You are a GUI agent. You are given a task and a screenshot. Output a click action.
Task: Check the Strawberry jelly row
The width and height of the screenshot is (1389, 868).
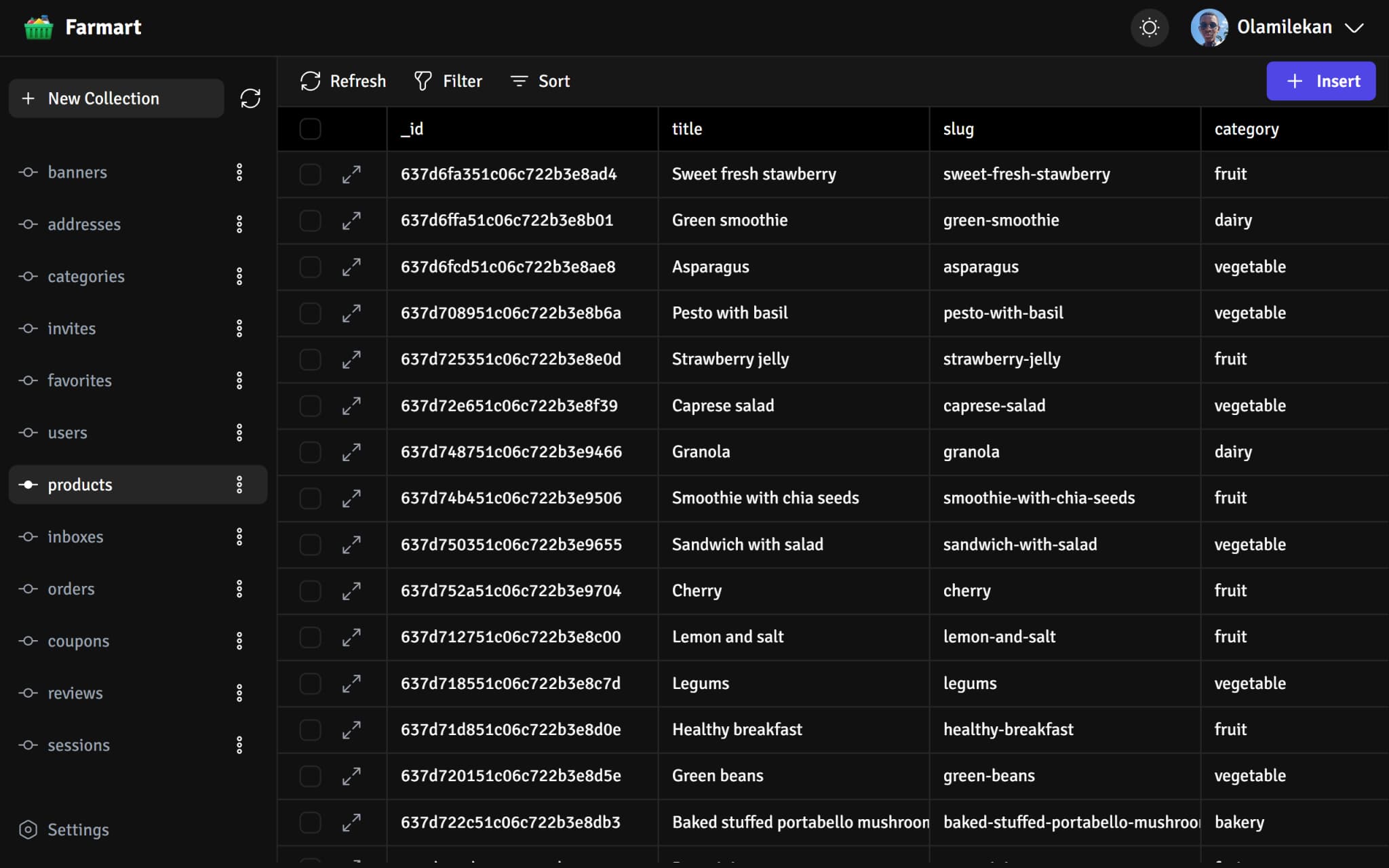pos(310,359)
